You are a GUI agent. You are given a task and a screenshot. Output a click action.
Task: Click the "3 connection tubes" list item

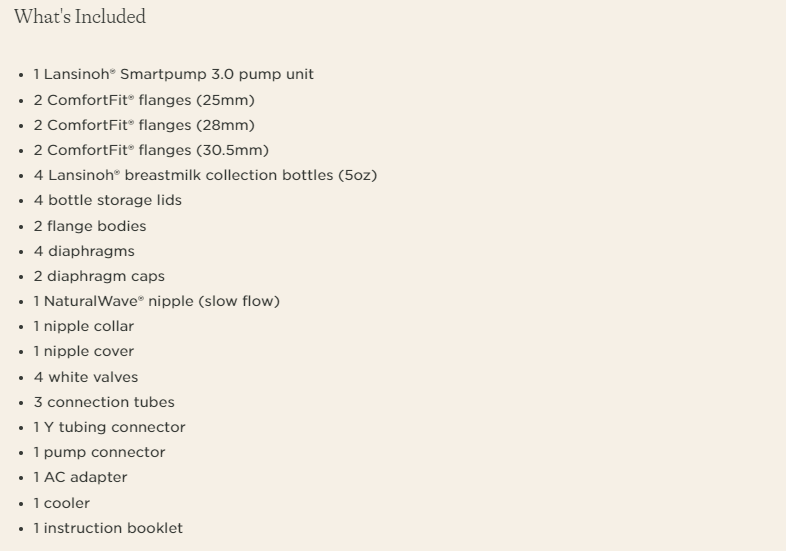(x=104, y=402)
